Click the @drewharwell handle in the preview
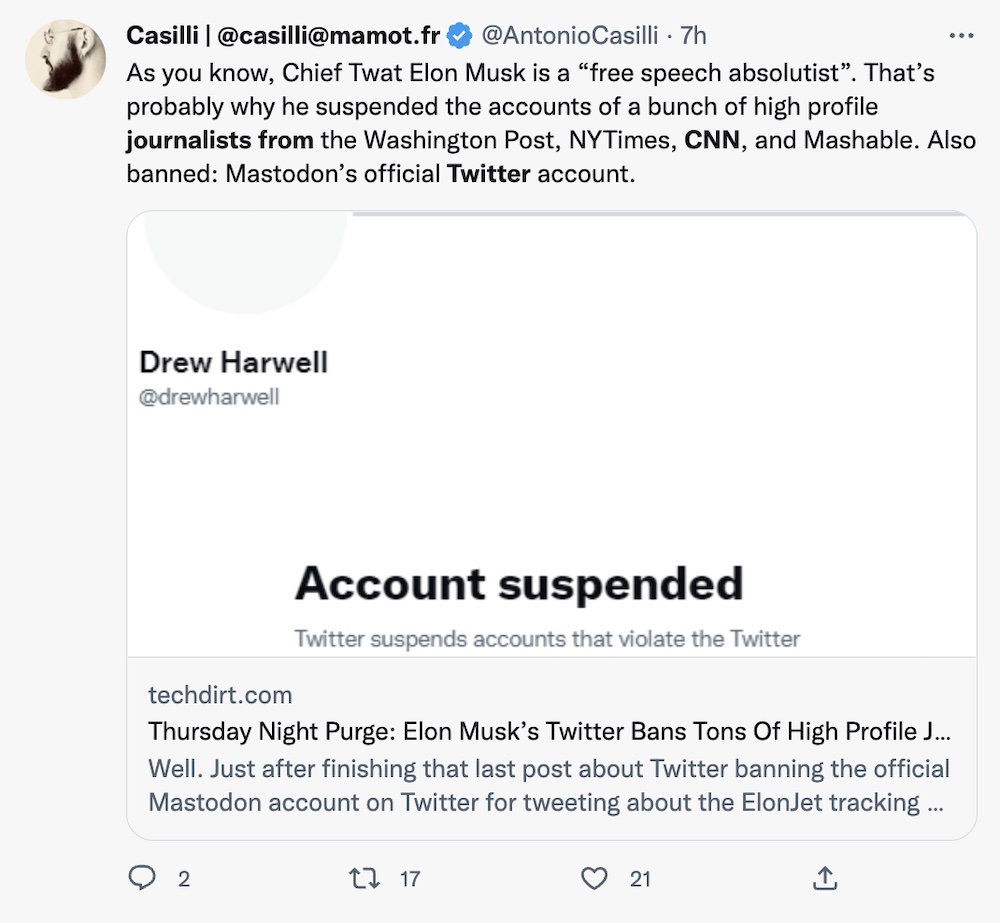This screenshot has height=923, width=1000. pos(209,397)
